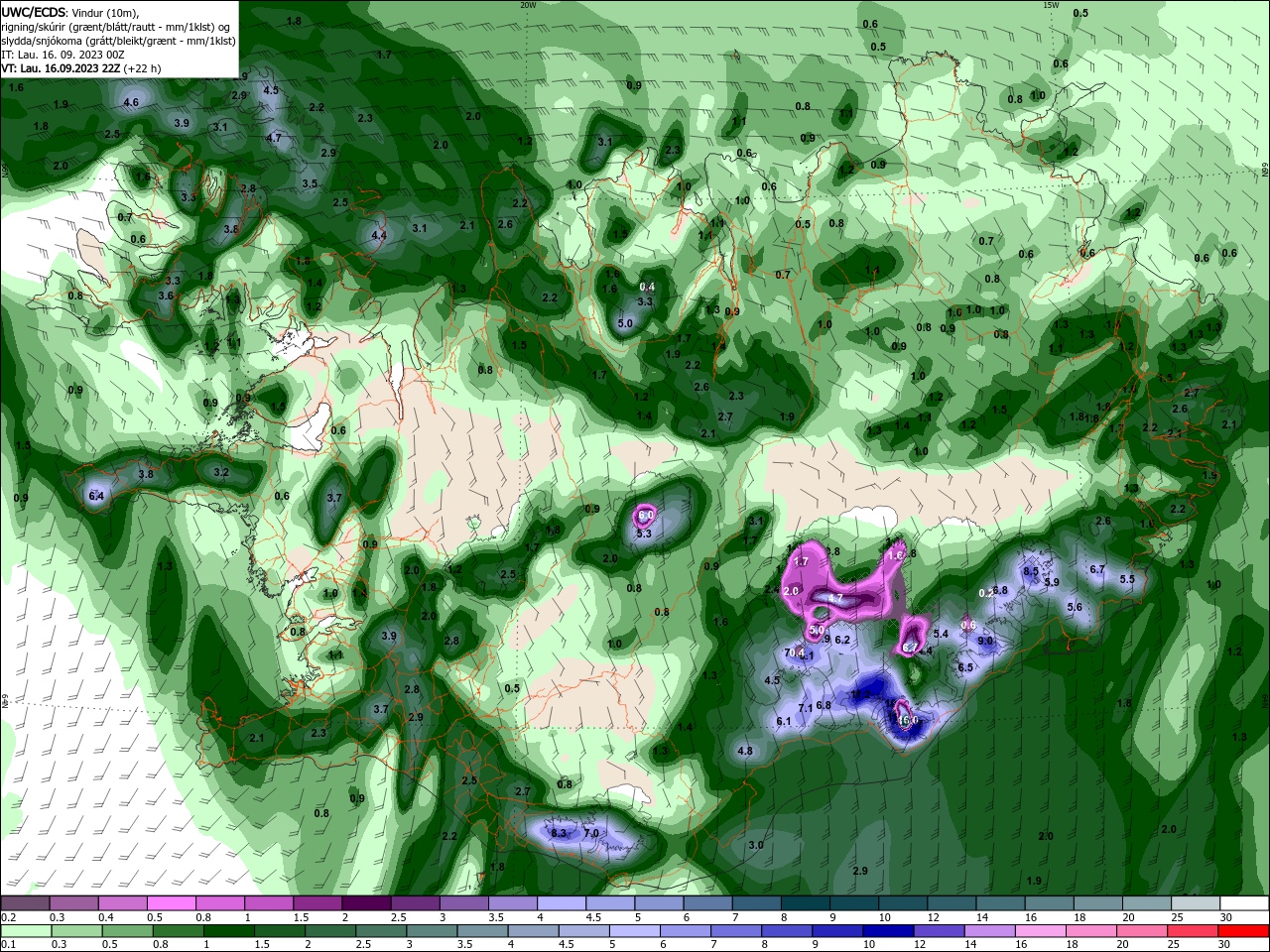
Task: Click the value 7.0 near the south coast
Action: coord(591,833)
